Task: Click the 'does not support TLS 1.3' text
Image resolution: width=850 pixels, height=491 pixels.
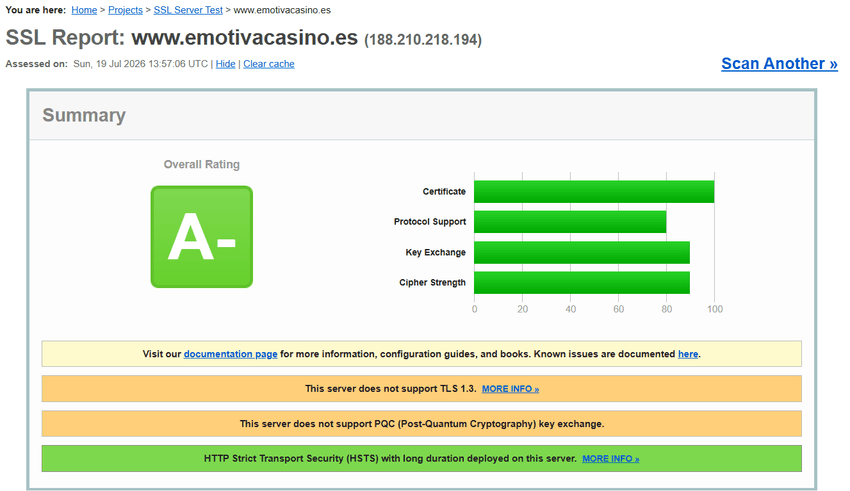Action: (x=391, y=389)
